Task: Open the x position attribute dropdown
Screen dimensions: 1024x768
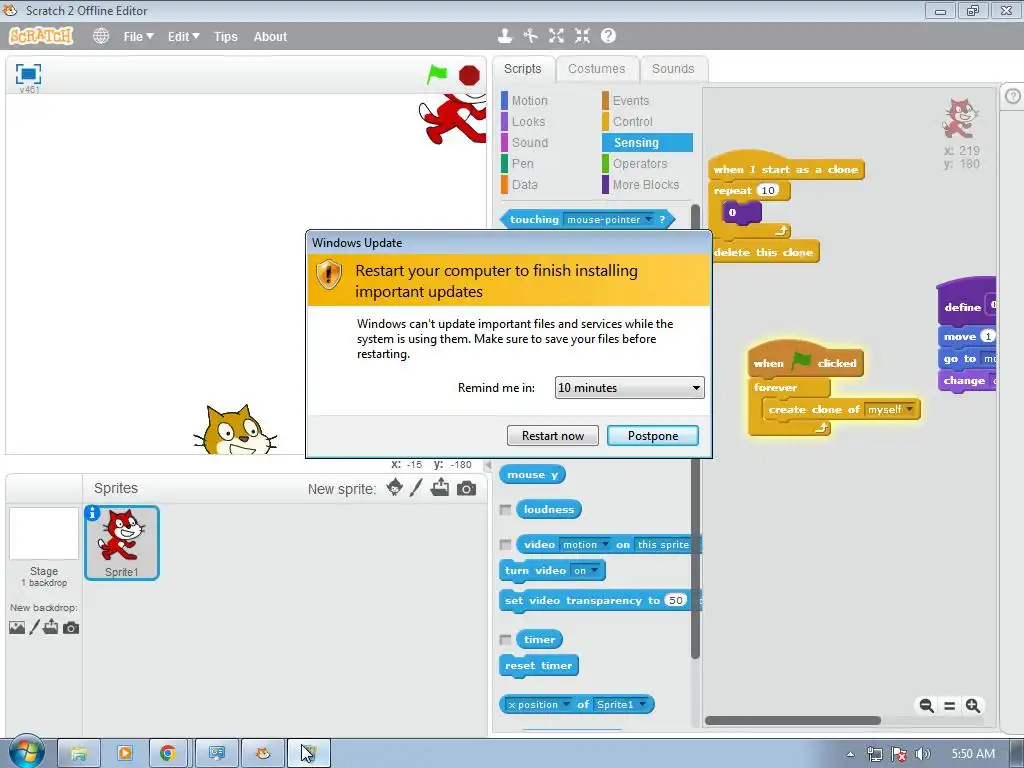Action: pyautogui.click(x=566, y=704)
